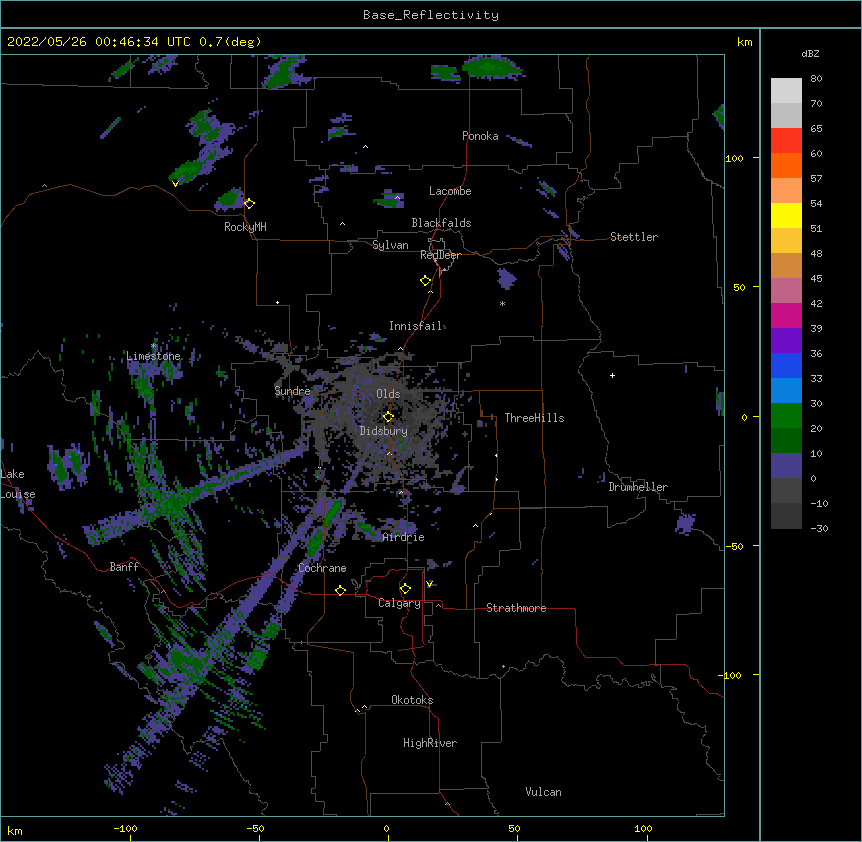862x842 pixels.
Task: Click the dBZ legend heading
Action: pyautogui.click(x=810, y=54)
